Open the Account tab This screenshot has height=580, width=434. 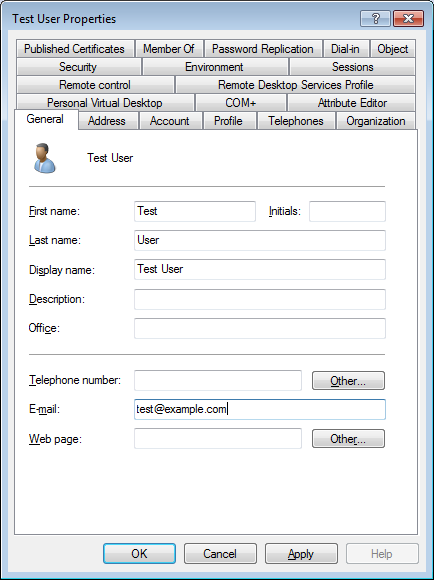click(170, 121)
